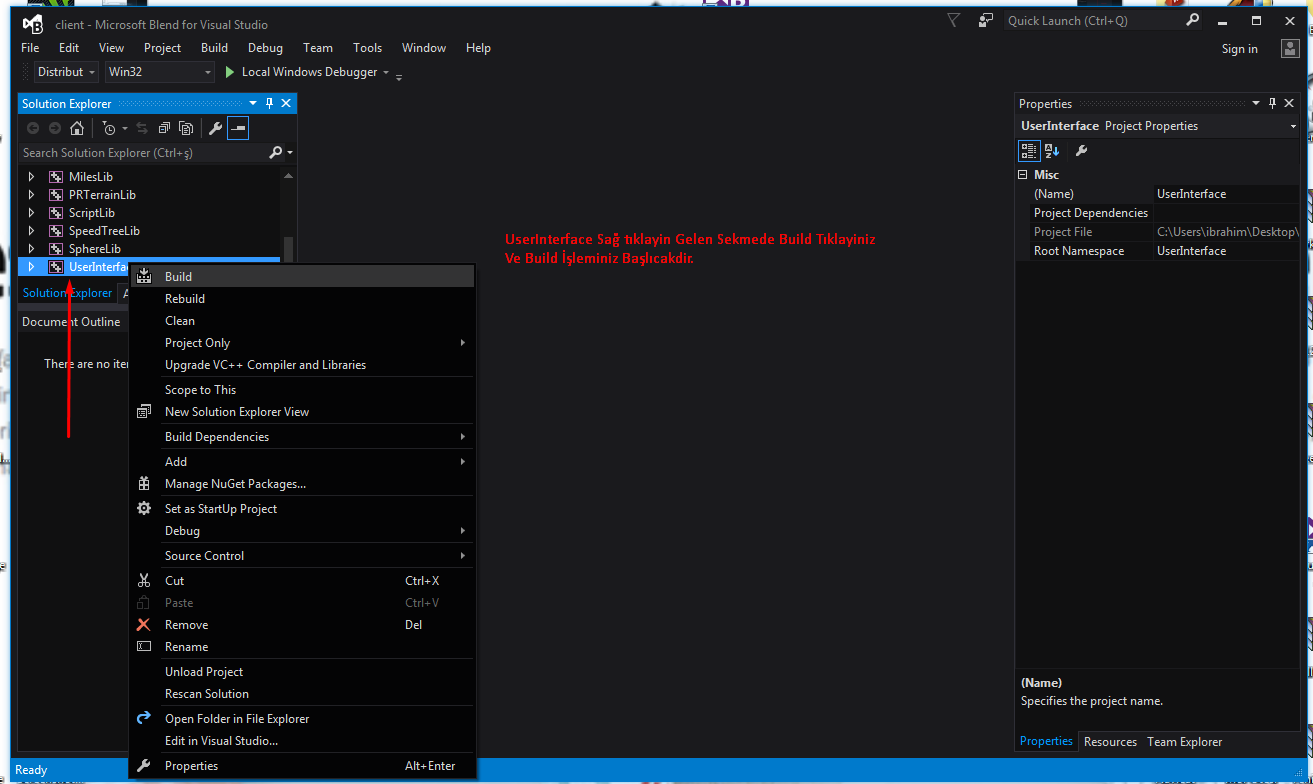Open the Win32 platform dropdown
Screen dimensions: 1313x784
pyautogui.click(x=160, y=72)
